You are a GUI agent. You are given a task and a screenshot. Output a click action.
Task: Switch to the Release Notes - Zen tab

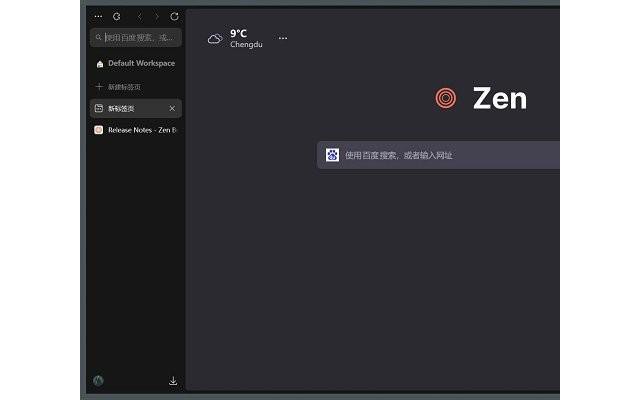136,130
